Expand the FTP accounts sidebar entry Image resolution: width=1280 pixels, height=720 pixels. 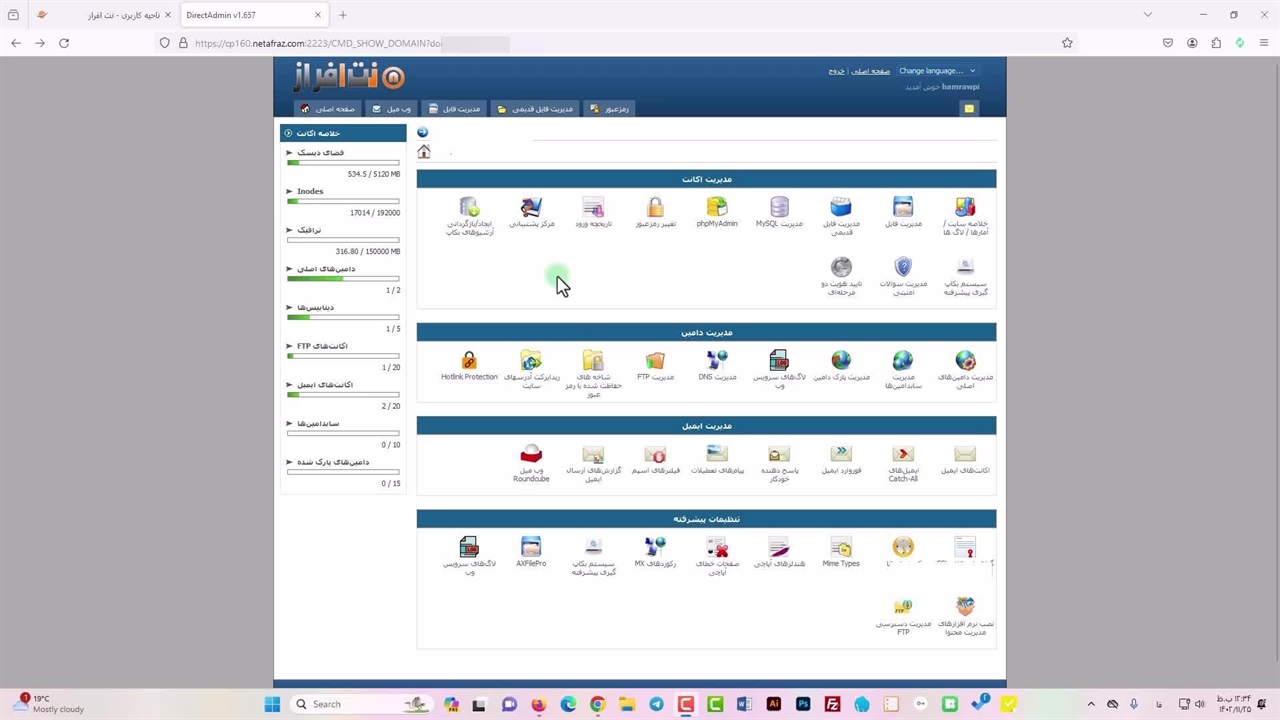[x=290, y=346]
